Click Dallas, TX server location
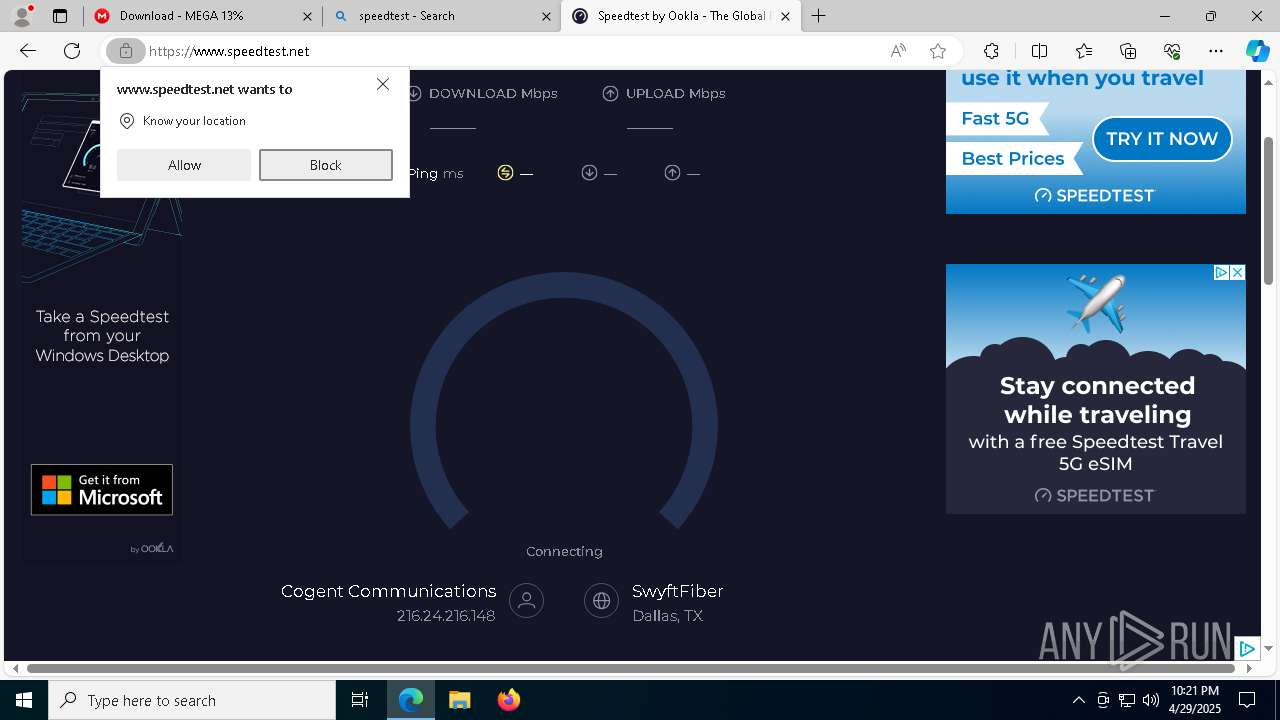Screen dimensions: 1280x720 coord(667,616)
